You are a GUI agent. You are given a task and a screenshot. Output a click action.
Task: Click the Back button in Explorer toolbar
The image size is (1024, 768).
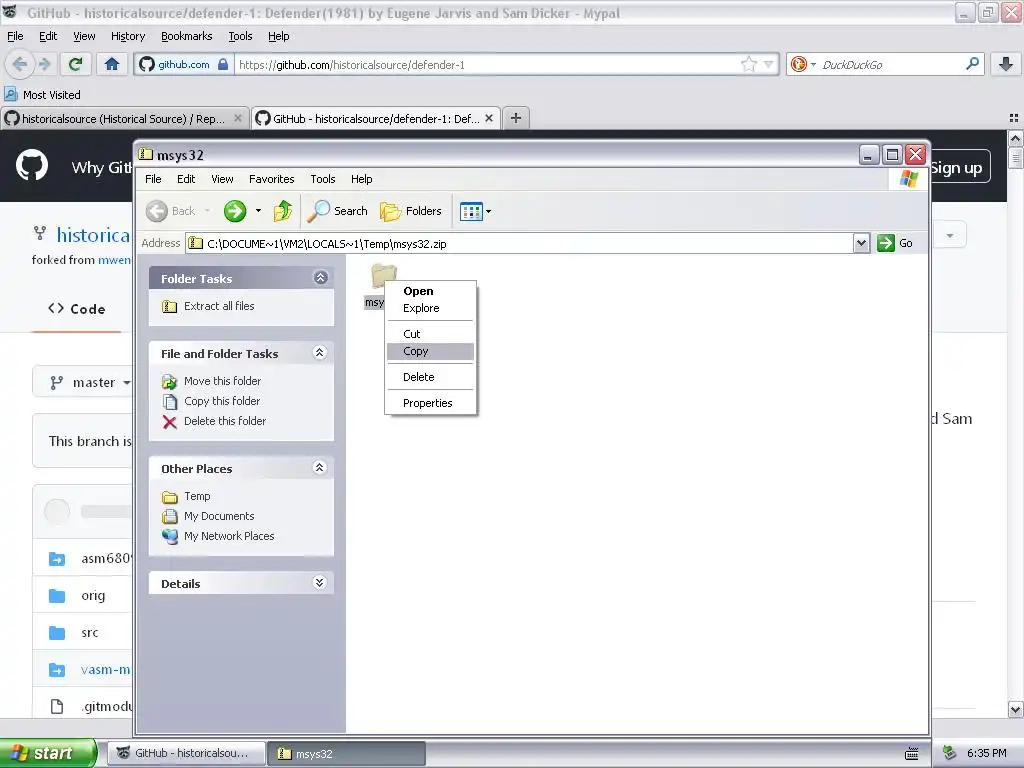[x=170, y=211]
